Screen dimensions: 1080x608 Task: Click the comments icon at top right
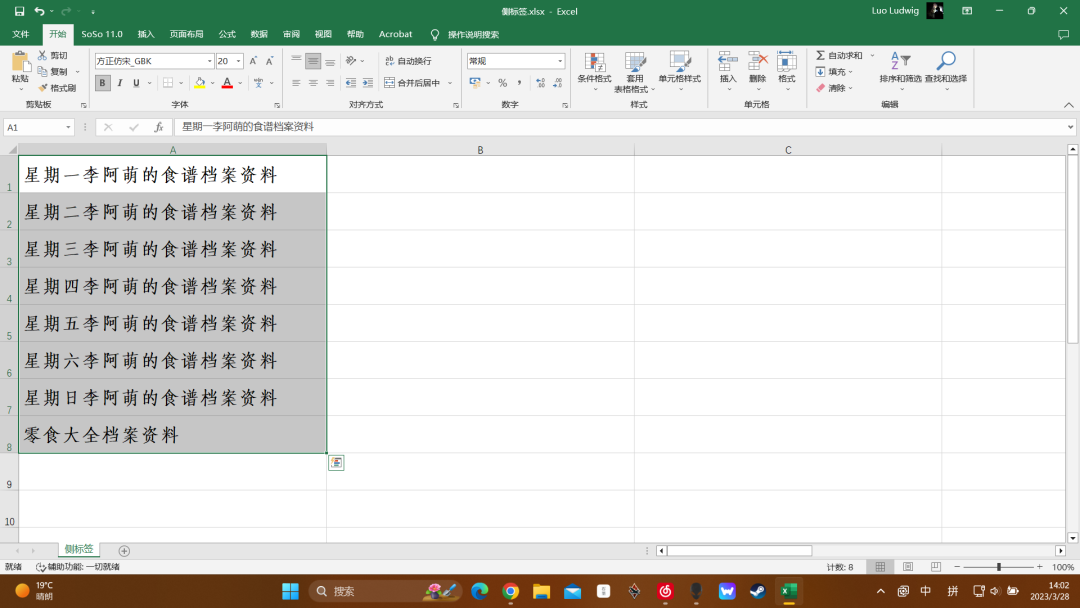click(1063, 34)
